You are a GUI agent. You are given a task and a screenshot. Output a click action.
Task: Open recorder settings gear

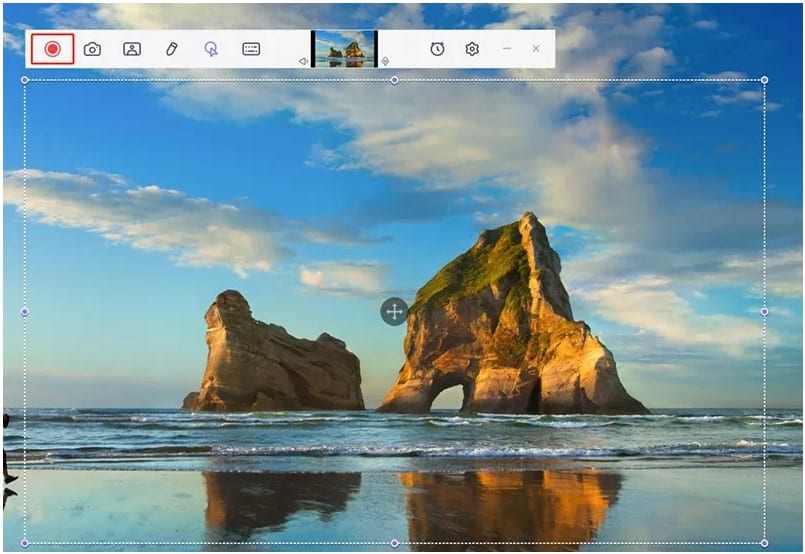472,48
